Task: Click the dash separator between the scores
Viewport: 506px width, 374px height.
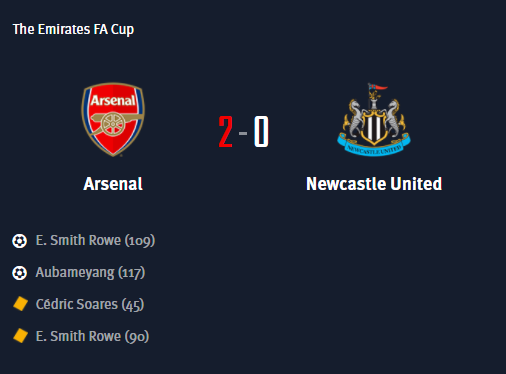Action: [x=243, y=133]
